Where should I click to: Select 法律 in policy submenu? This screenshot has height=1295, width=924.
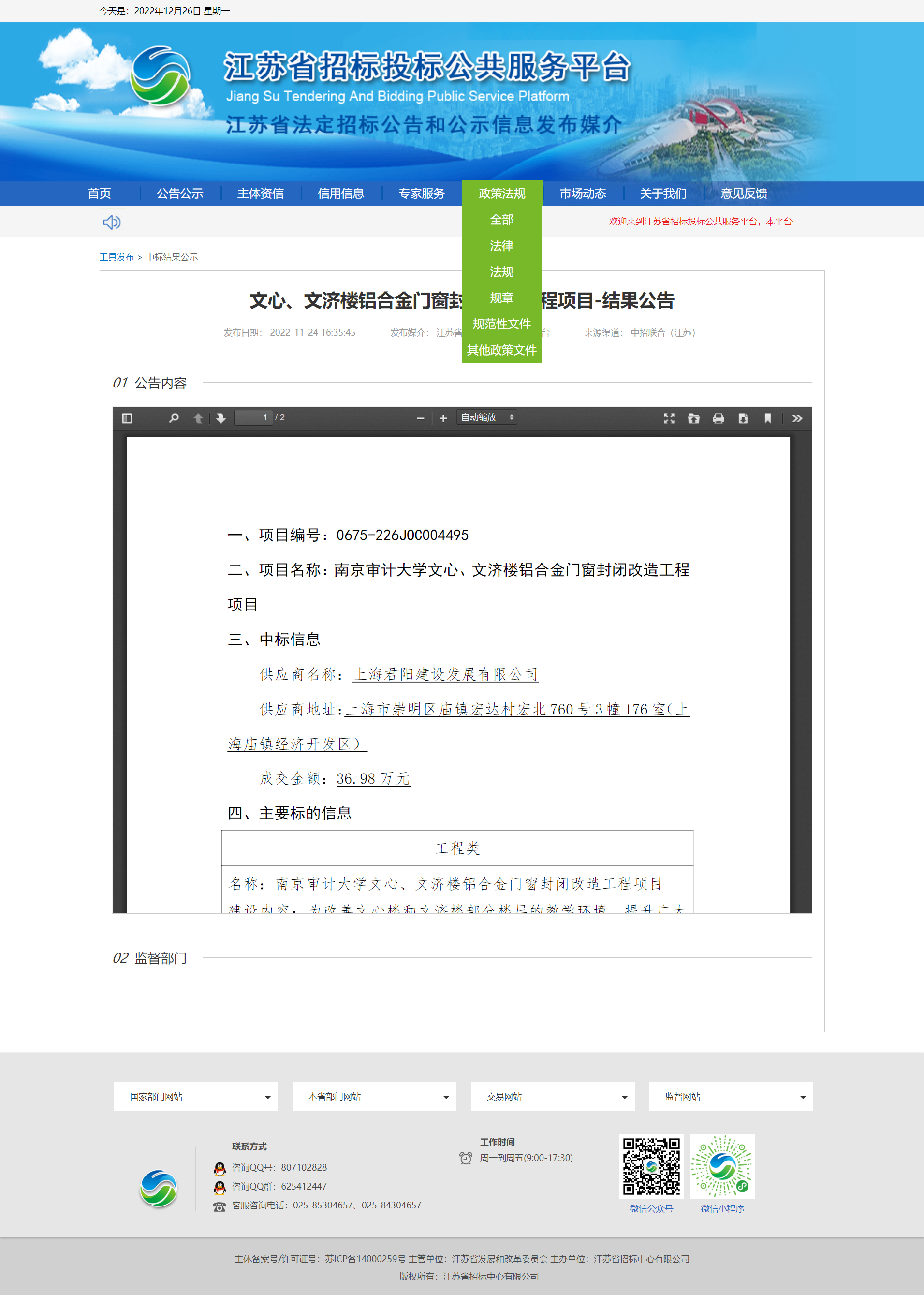point(502,246)
